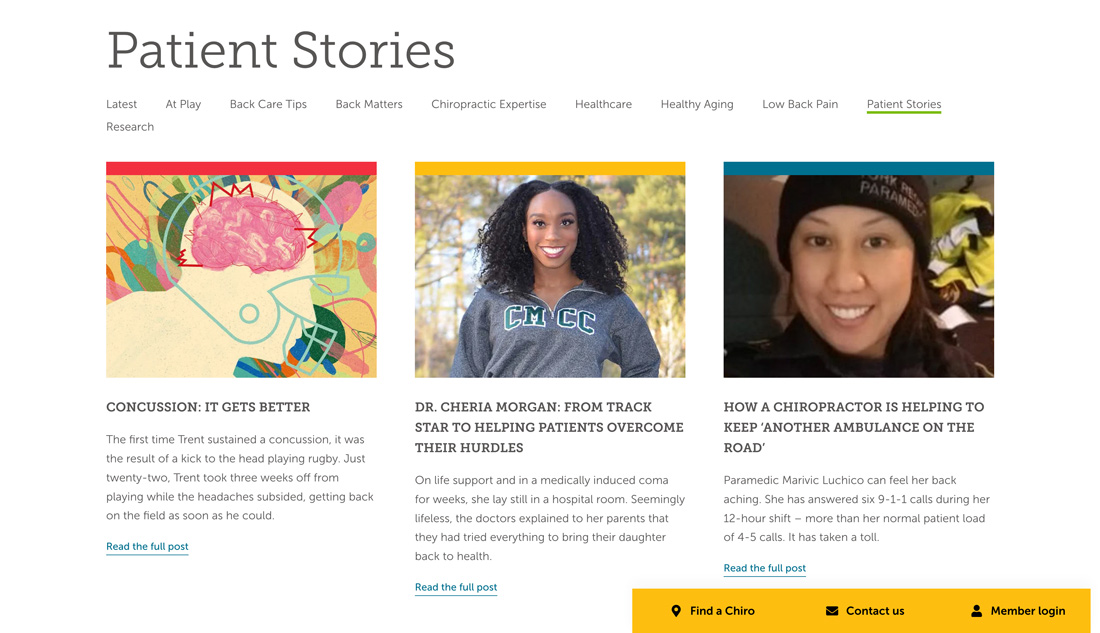
Task: Read the full paramedic ambulance story
Action: 764,568
